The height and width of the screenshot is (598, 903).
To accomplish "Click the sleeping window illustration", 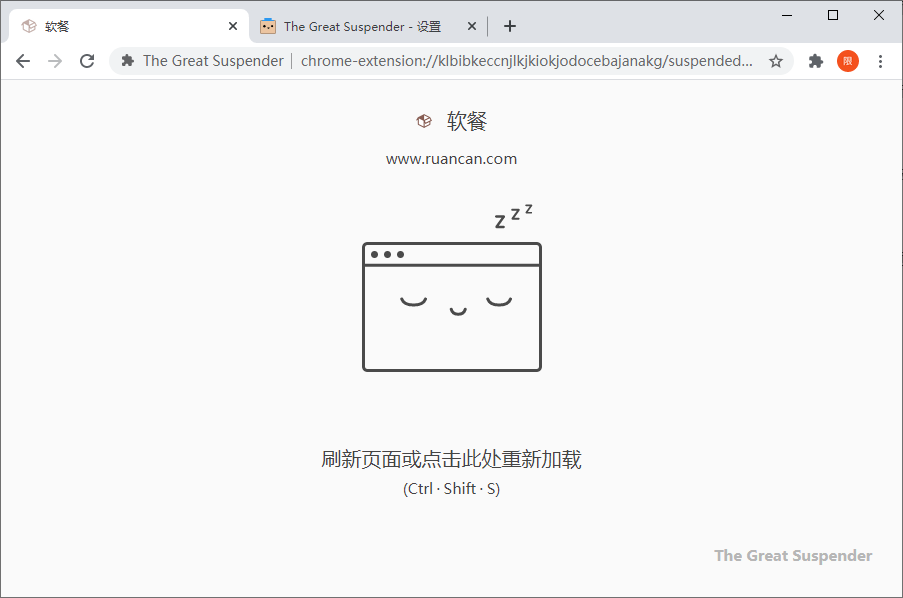I will pos(451,306).
